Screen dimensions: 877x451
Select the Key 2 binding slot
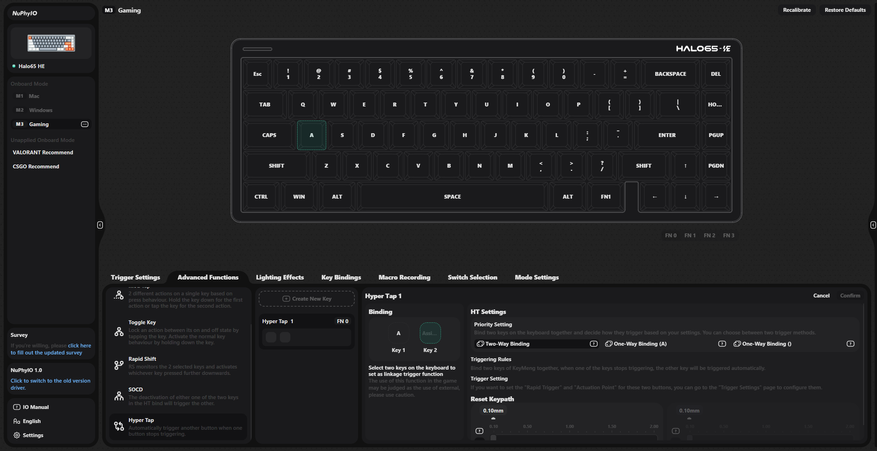[x=430, y=333]
